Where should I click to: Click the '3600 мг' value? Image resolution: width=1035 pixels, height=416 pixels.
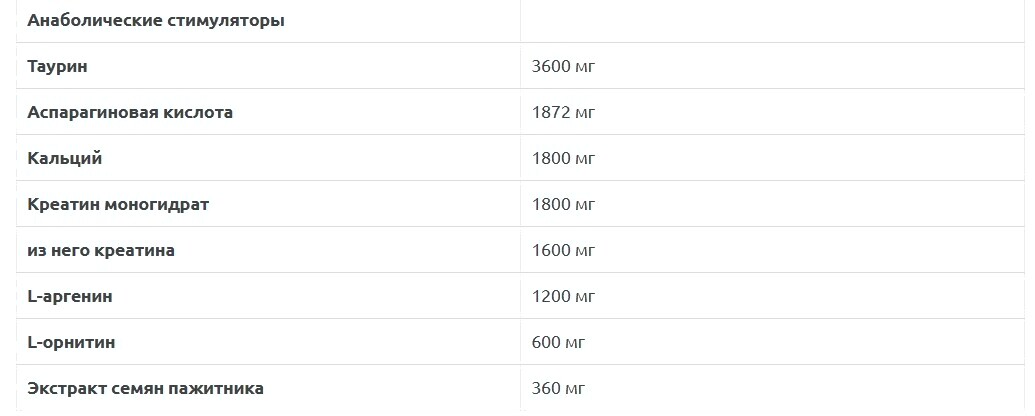pyautogui.click(x=564, y=67)
